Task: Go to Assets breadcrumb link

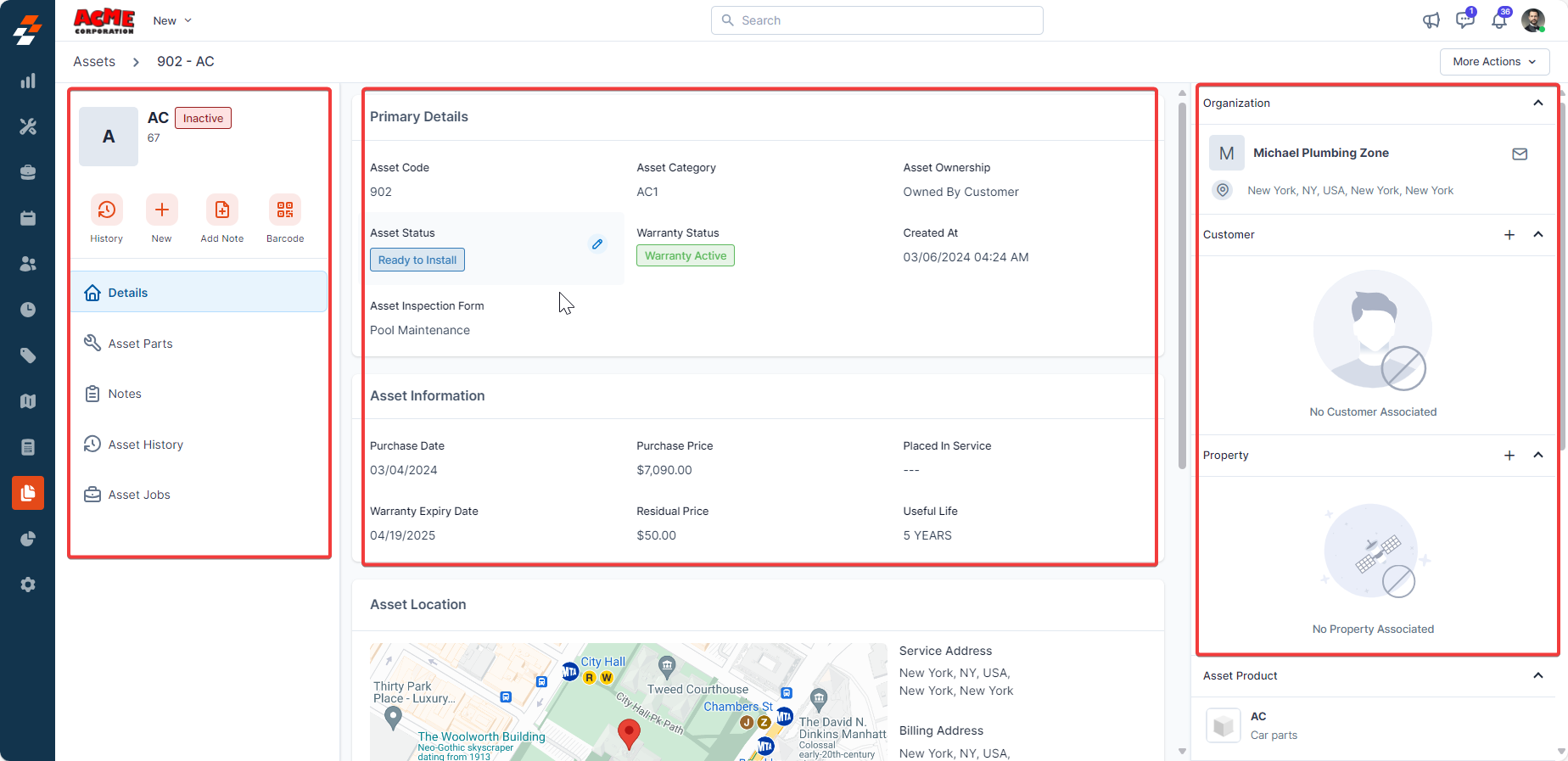Action: click(x=94, y=62)
